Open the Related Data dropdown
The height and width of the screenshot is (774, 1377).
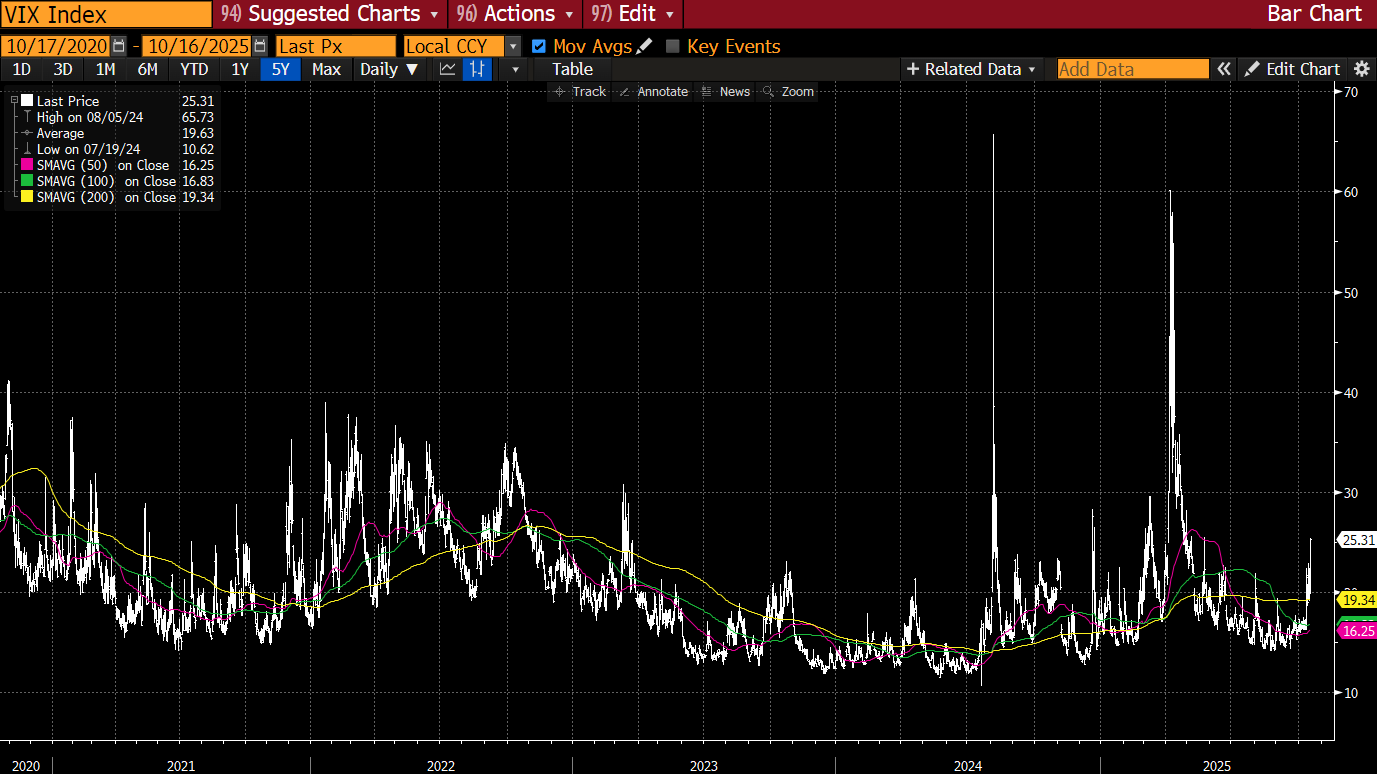pos(972,69)
